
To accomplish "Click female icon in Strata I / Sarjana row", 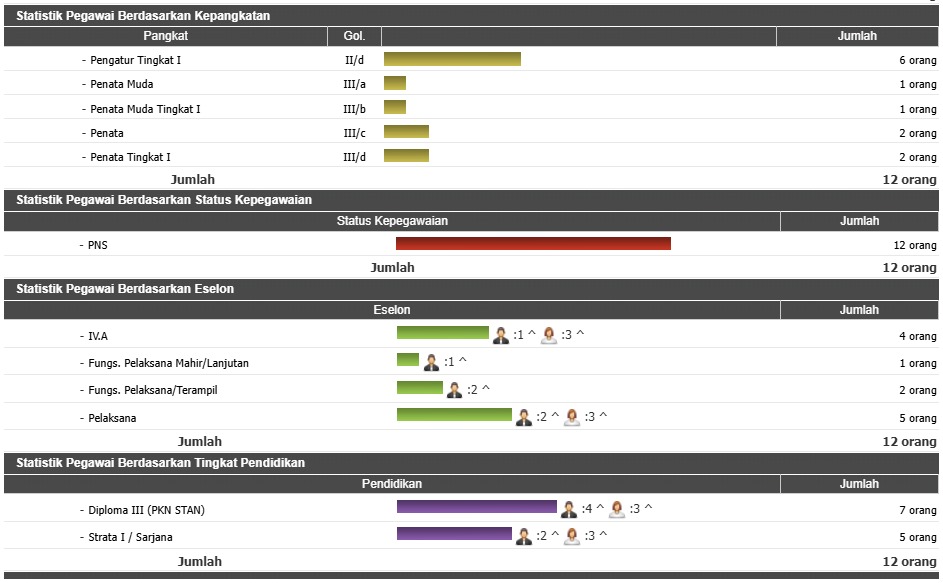I will [x=572, y=537].
